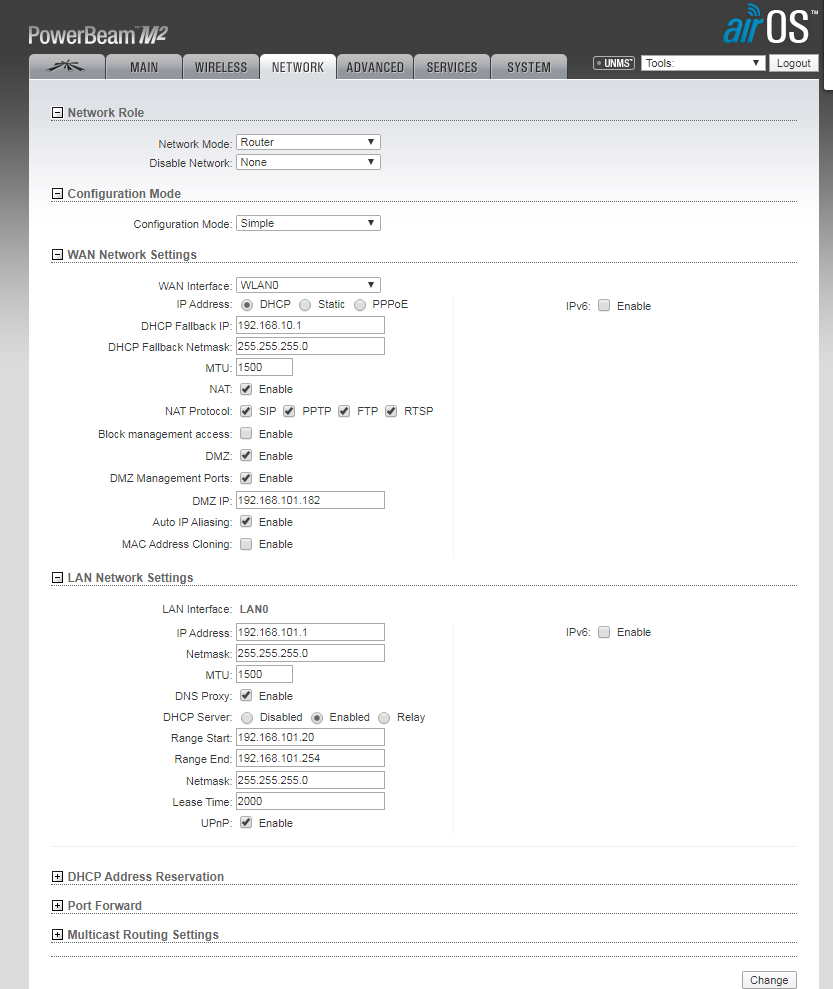
Task: Uncheck PPTP NAT protocol
Action: click(x=289, y=411)
